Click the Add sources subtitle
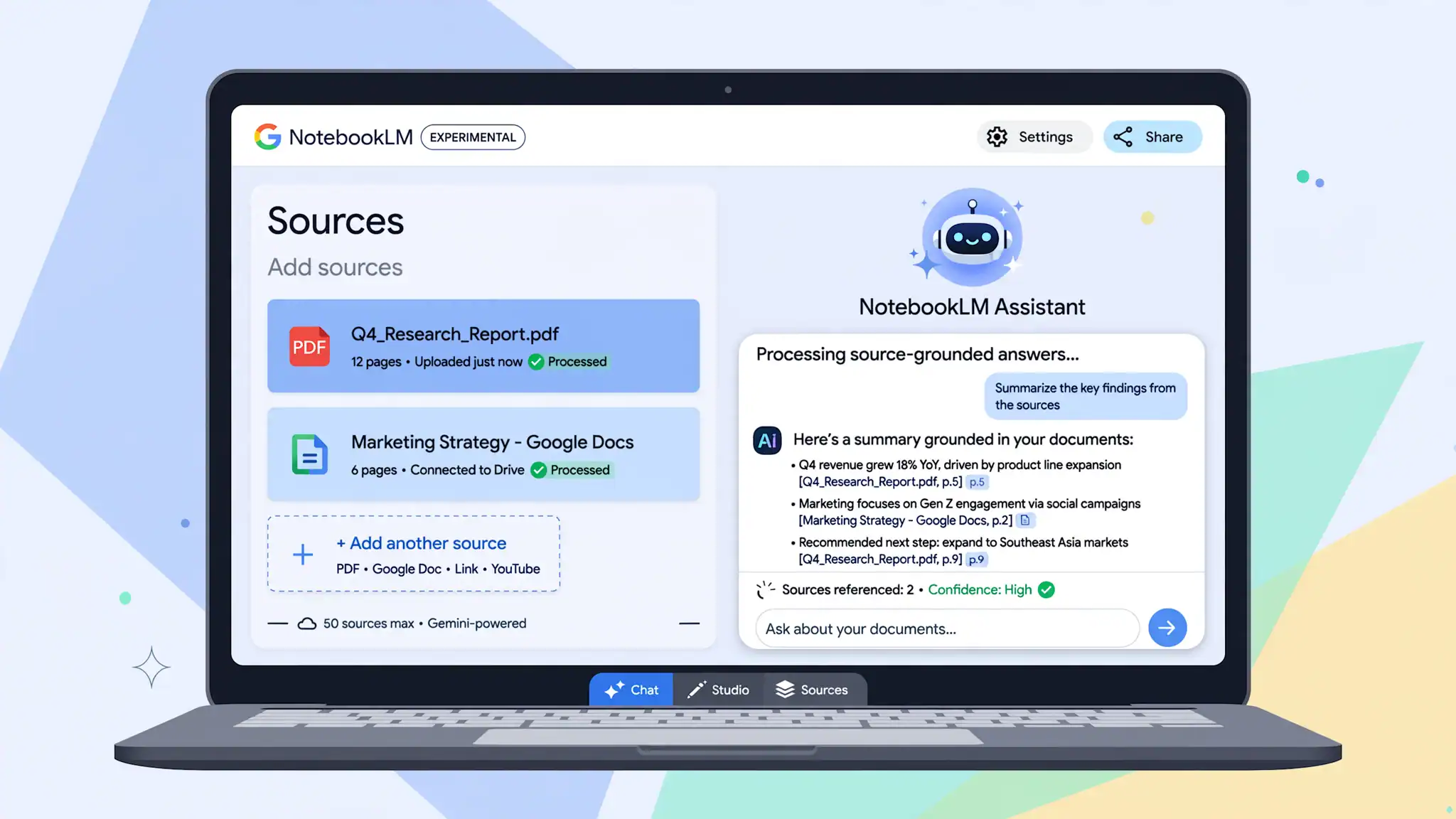The image size is (1456, 819). tap(335, 267)
